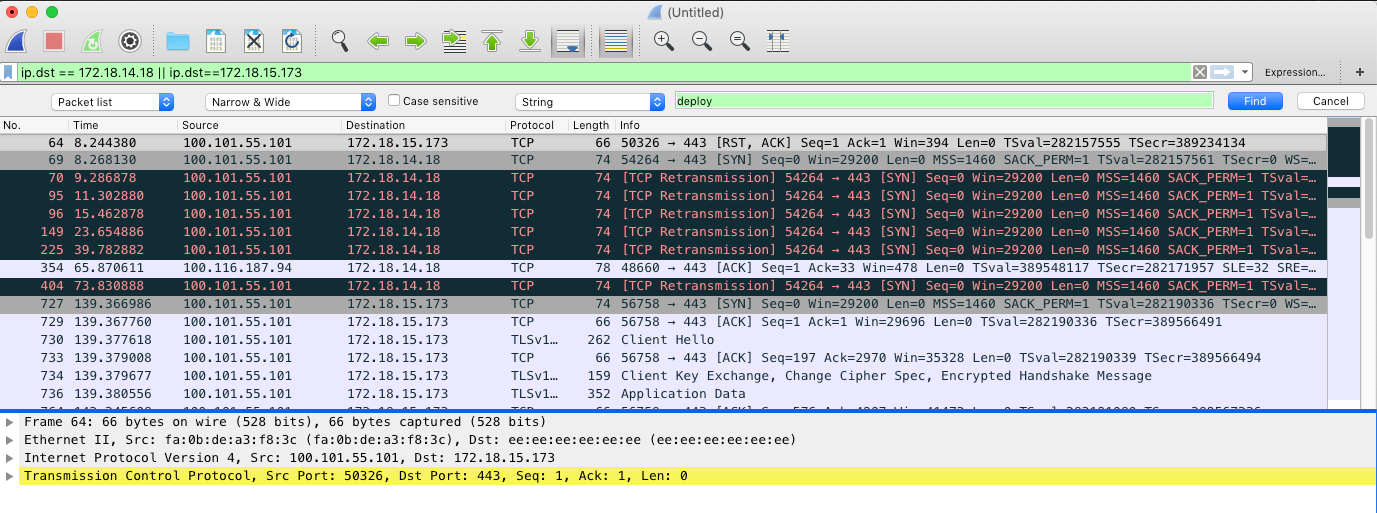Save this capture file
This screenshot has width=1377, height=513.
(216, 41)
